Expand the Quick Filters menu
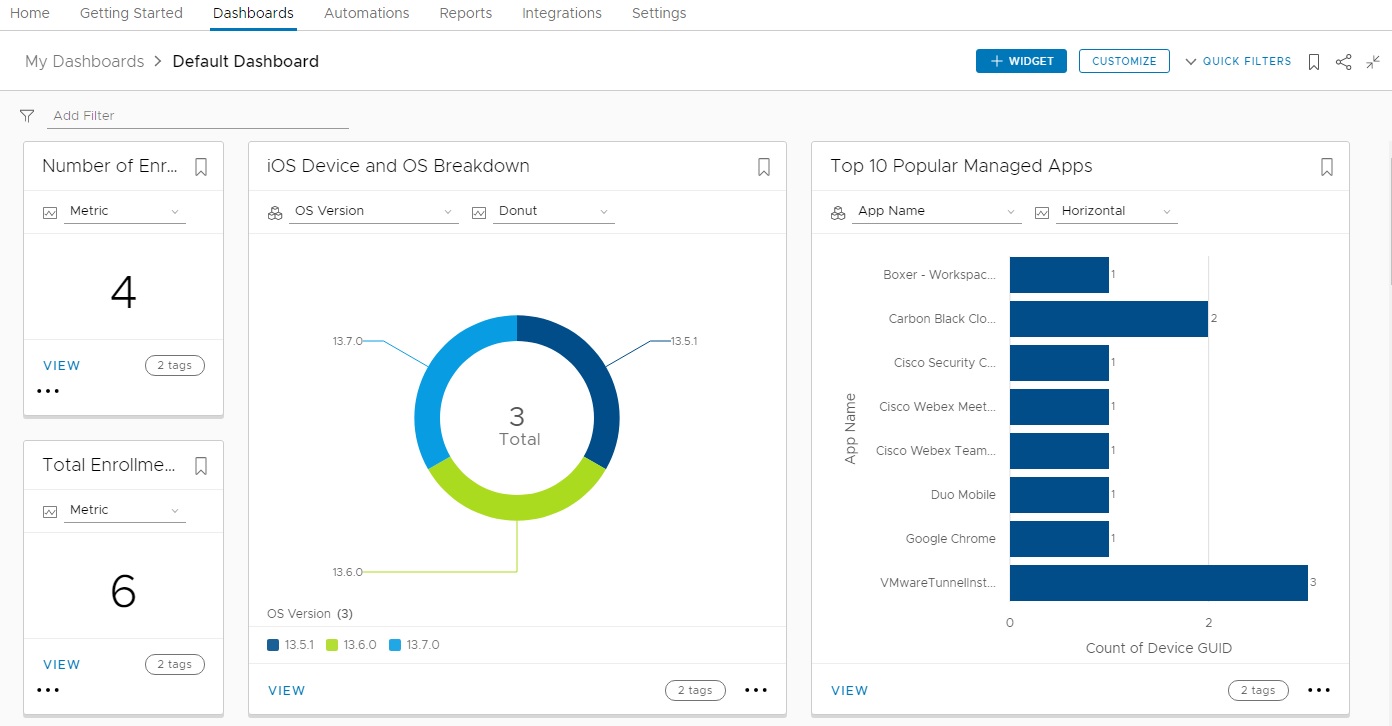Screen dimensions: 1392x726 [x=1238, y=62]
